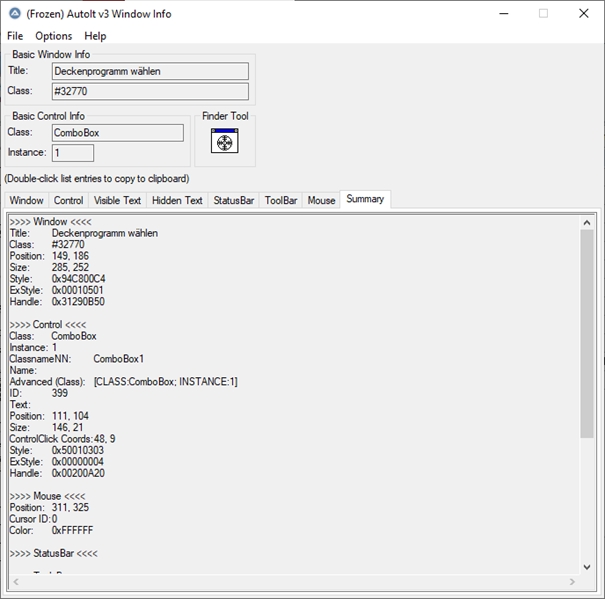Select the control Position '111, 104' line
This screenshot has height=599, width=605.
click(x=49, y=416)
